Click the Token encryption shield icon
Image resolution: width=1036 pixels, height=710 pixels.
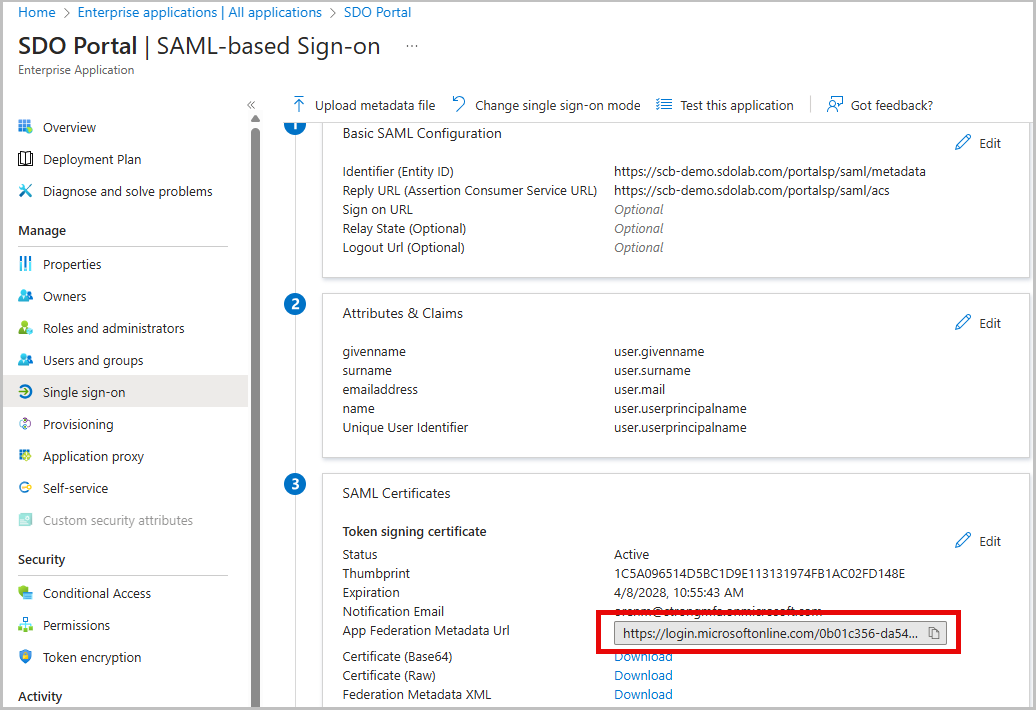tap(25, 657)
